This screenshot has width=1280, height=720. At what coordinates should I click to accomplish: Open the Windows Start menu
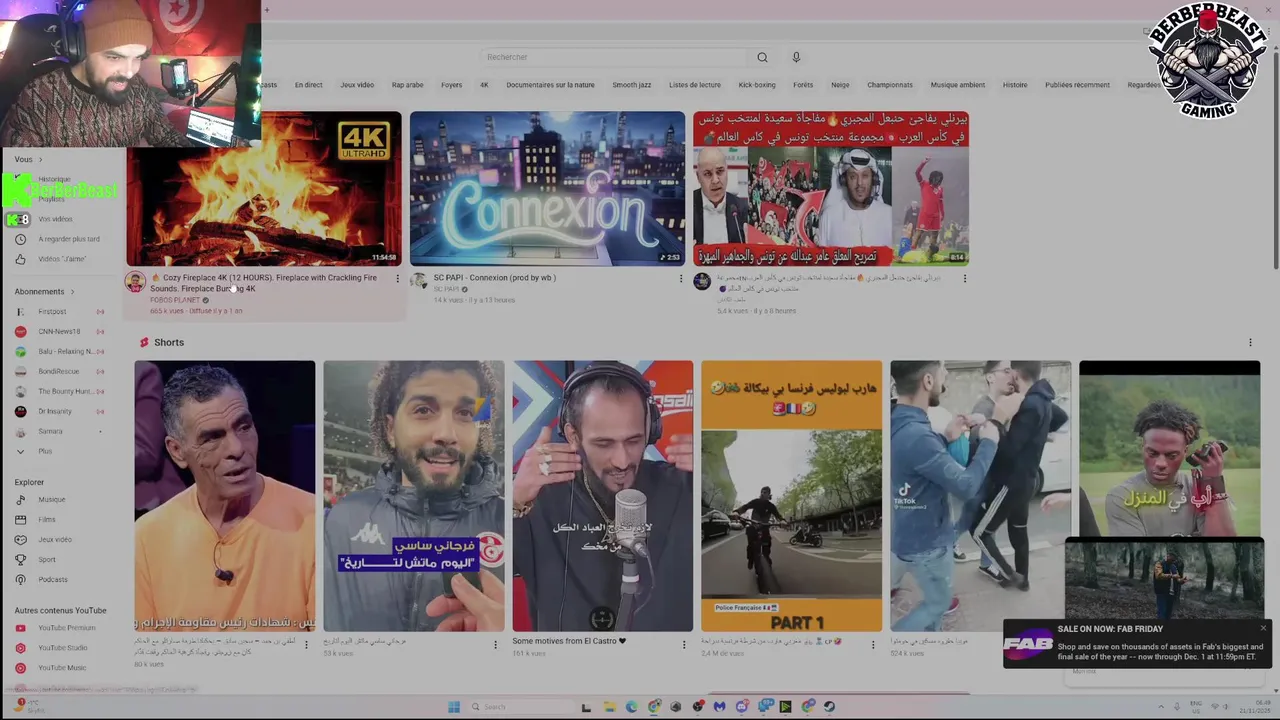click(453, 707)
